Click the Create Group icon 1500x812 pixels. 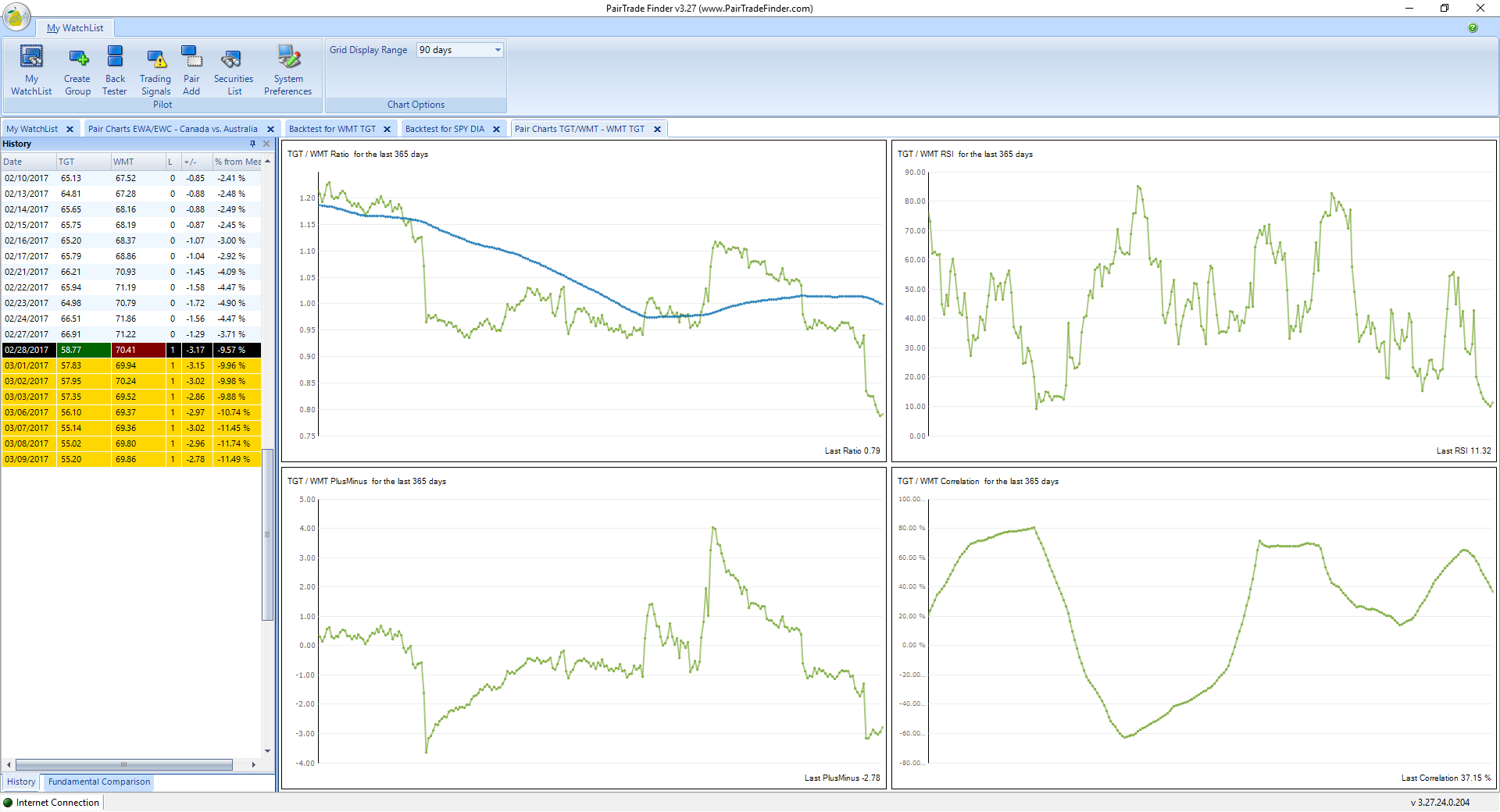point(77,70)
